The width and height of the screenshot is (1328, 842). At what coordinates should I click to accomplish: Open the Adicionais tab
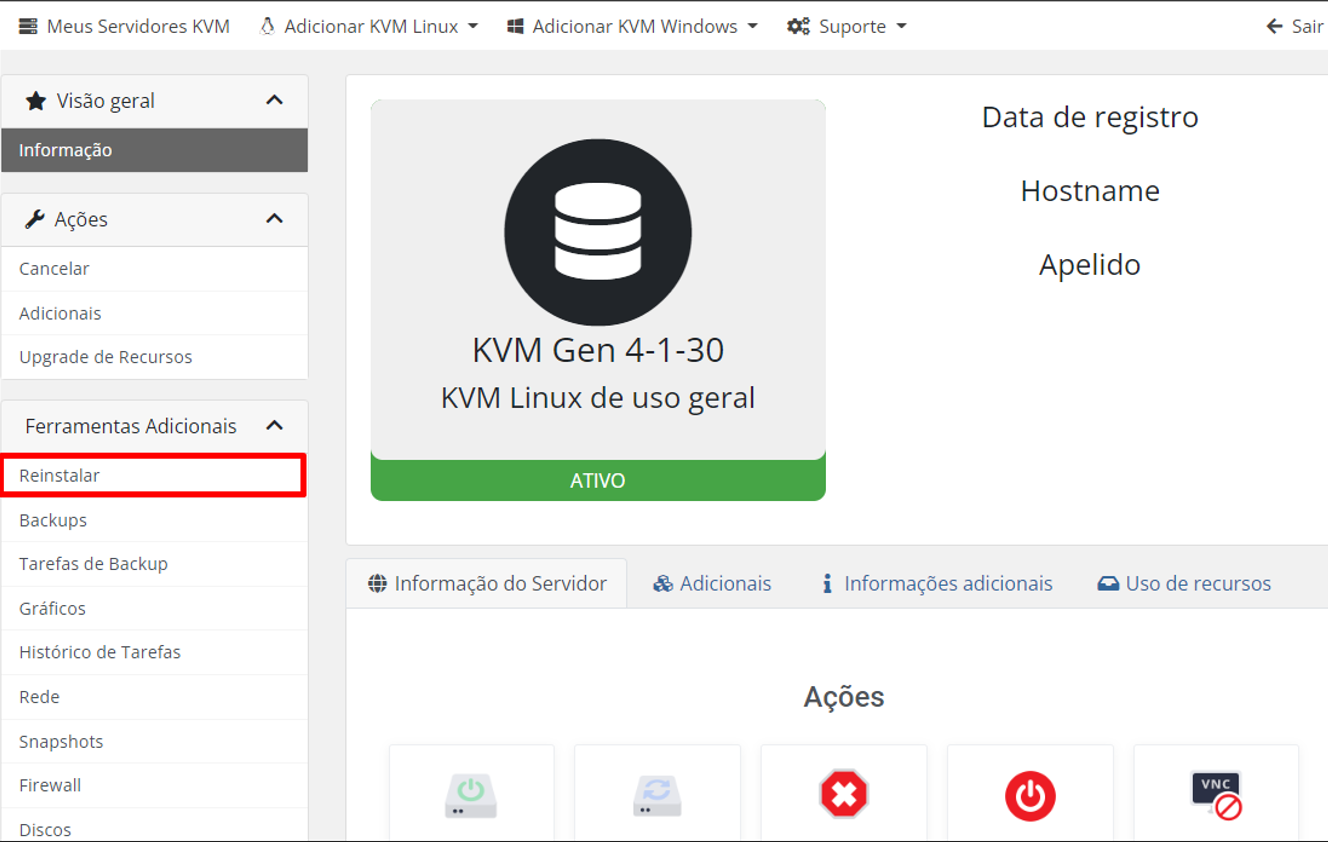[712, 584]
